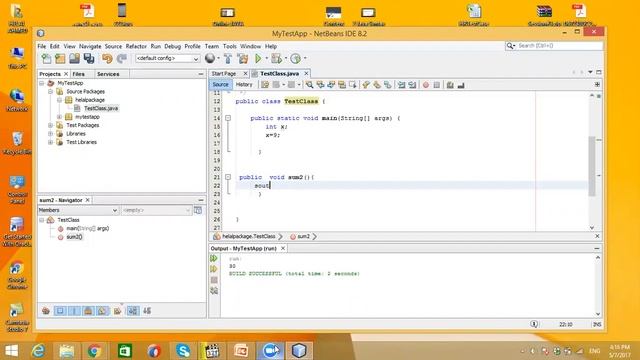Open Skype from the Windows taskbar
This screenshot has width=640, height=360.
(183, 351)
